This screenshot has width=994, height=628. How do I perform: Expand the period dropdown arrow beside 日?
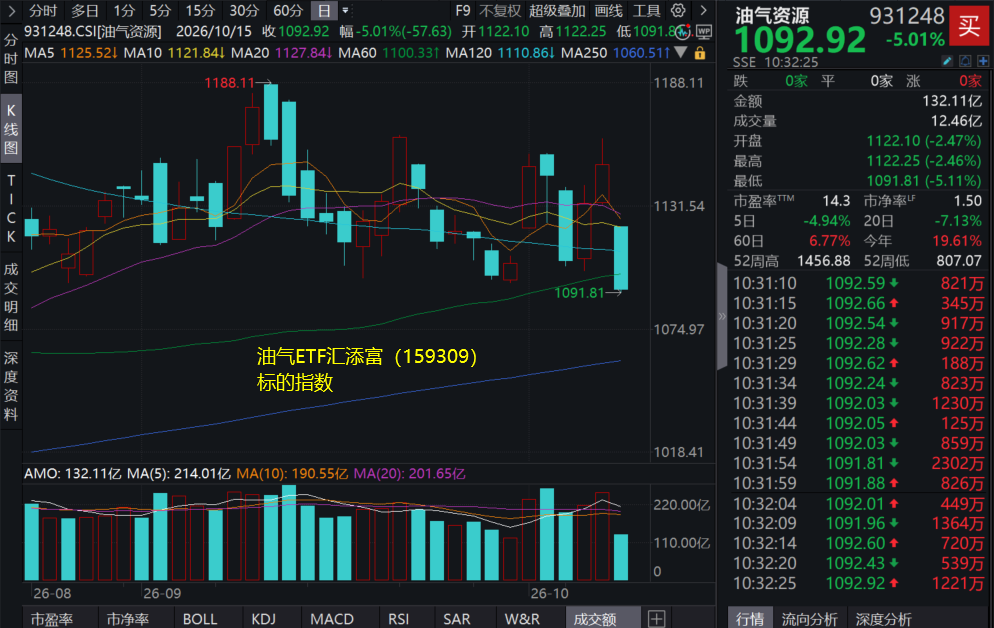click(x=345, y=11)
